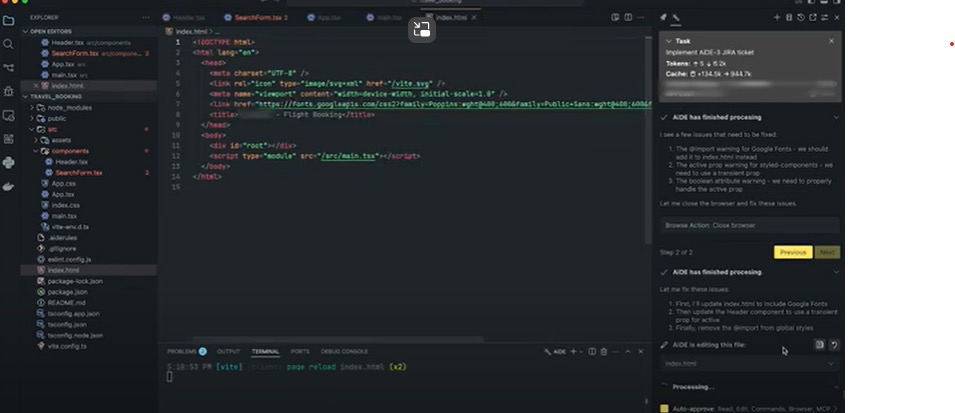Toggle the Auto-approve checkbox
The height and width of the screenshot is (413, 955).
pyautogui.click(x=666, y=409)
